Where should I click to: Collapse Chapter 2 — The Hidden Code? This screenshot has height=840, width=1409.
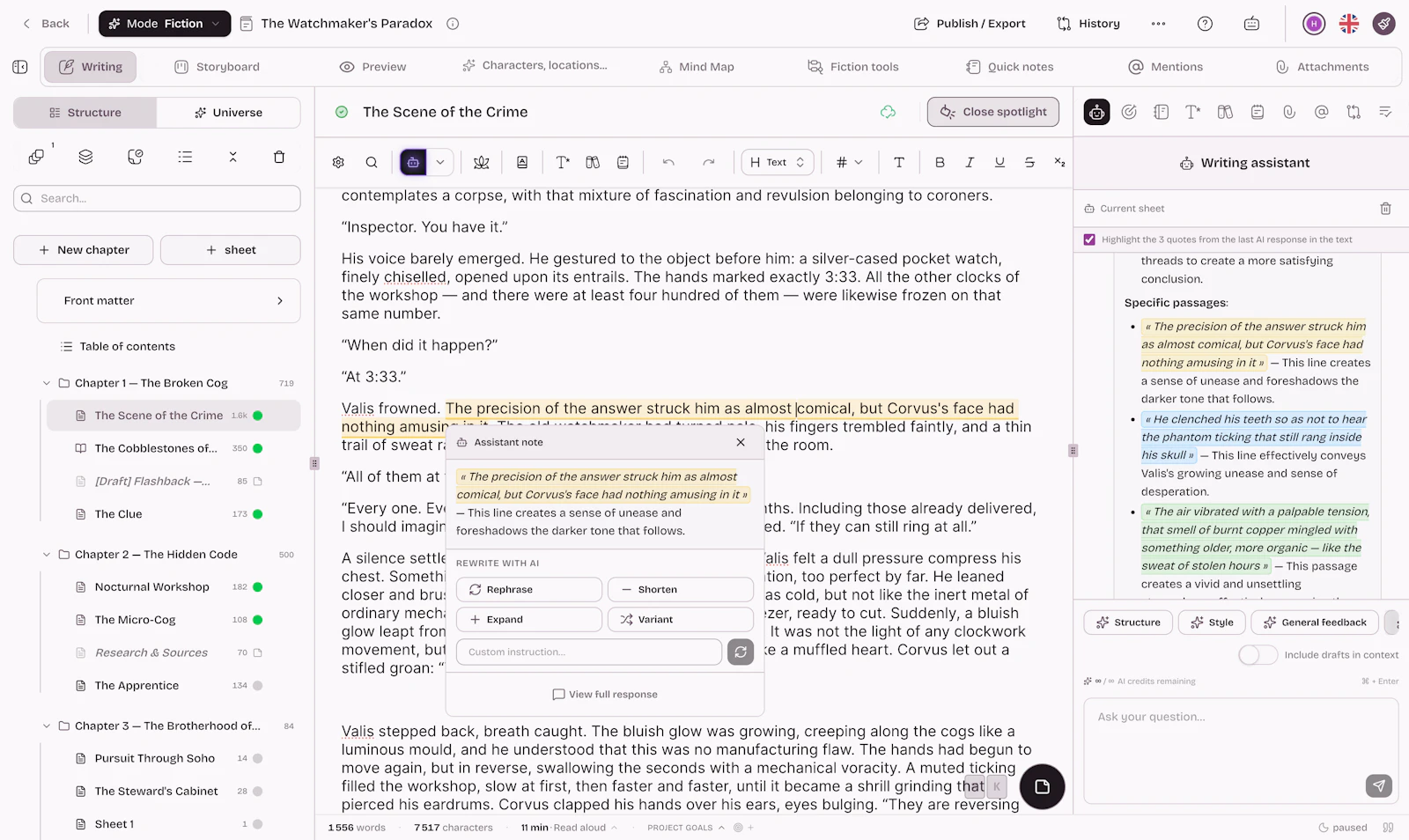click(x=47, y=555)
